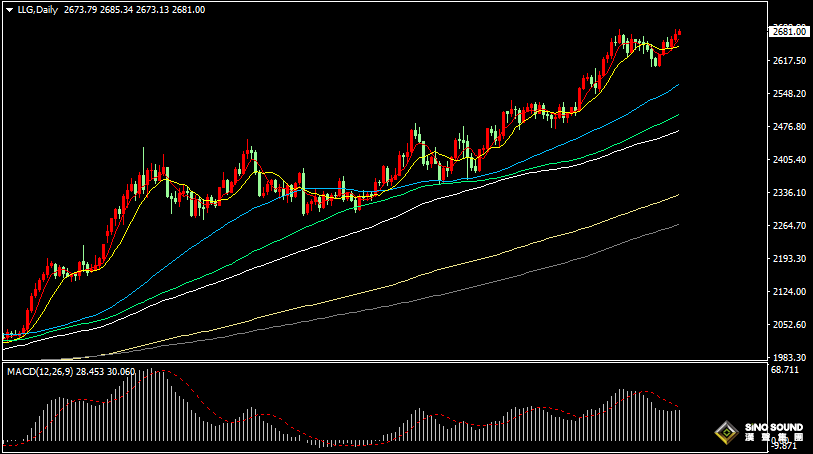Click the 68.711 MACD scale label
This screenshot has height=454, width=813.
[x=785, y=370]
